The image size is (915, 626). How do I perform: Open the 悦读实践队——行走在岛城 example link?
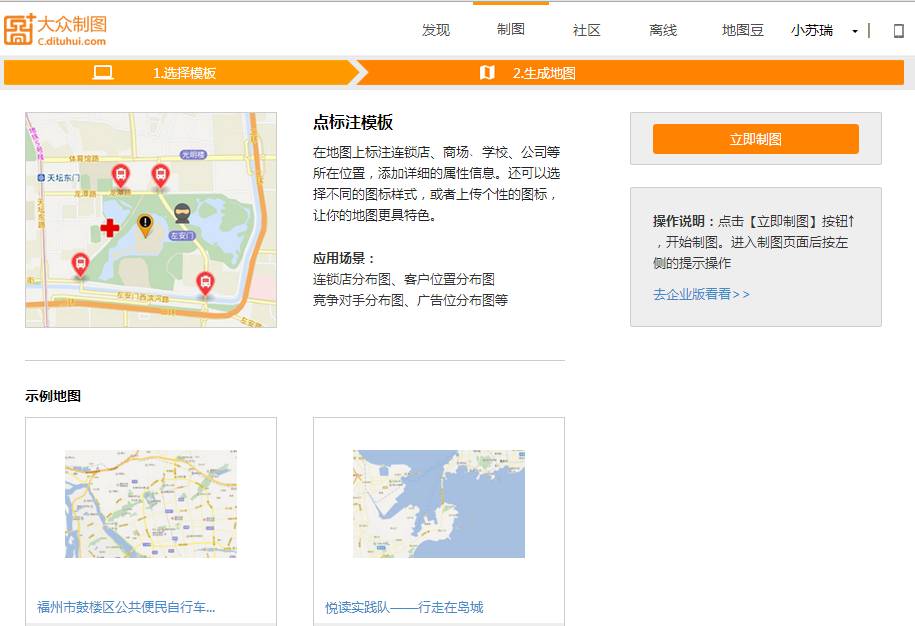point(404,607)
